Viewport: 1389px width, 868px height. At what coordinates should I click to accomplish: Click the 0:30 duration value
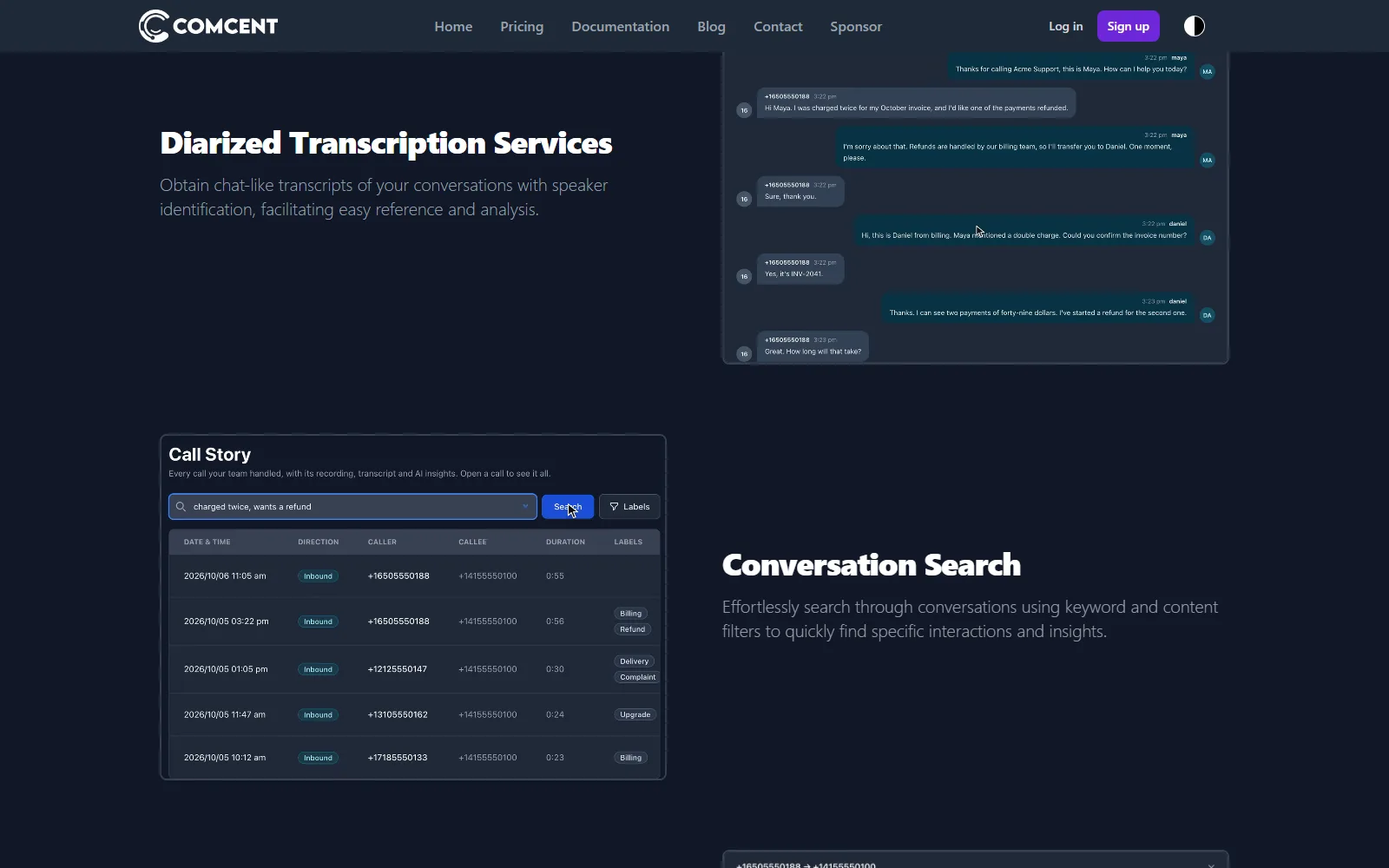[x=555, y=669]
